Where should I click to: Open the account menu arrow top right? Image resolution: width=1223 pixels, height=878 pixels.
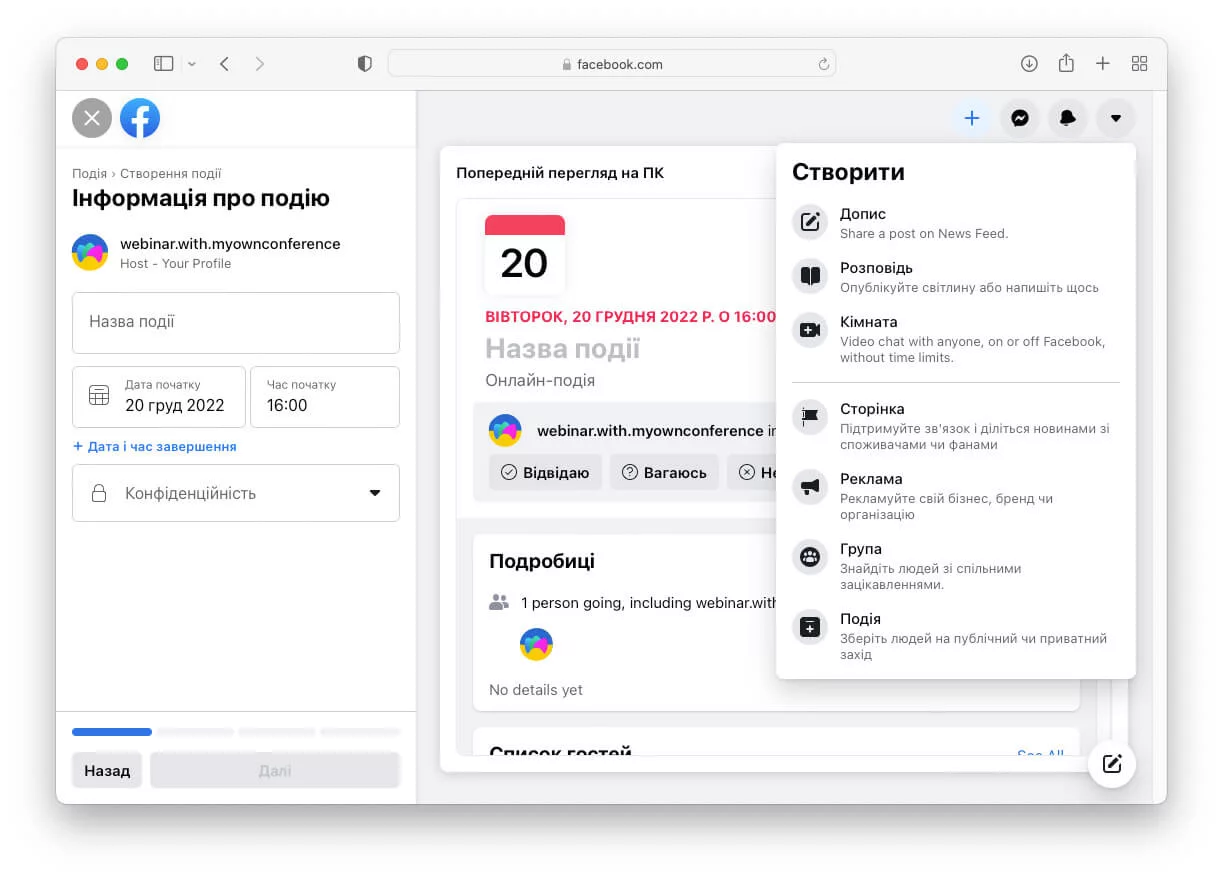click(1115, 118)
